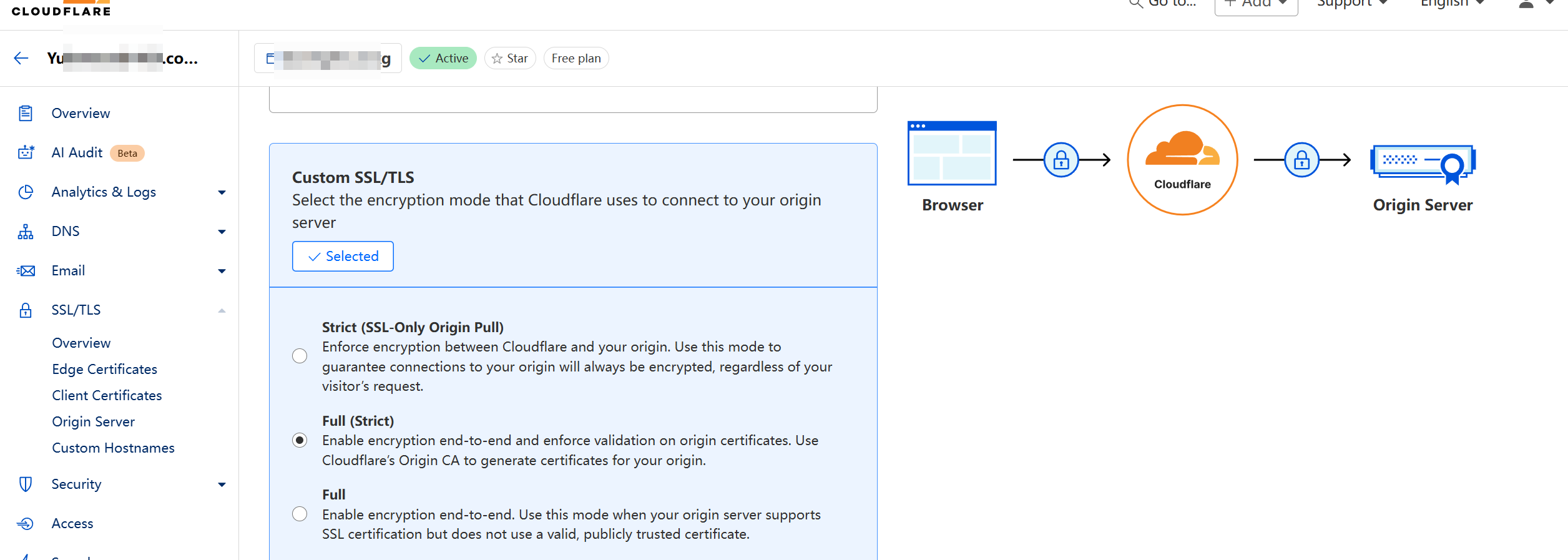Image resolution: width=1568 pixels, height=560 pixels.
Task: Collapse the SSL/TLS section arrow
Action: click(x=222, y=310)
